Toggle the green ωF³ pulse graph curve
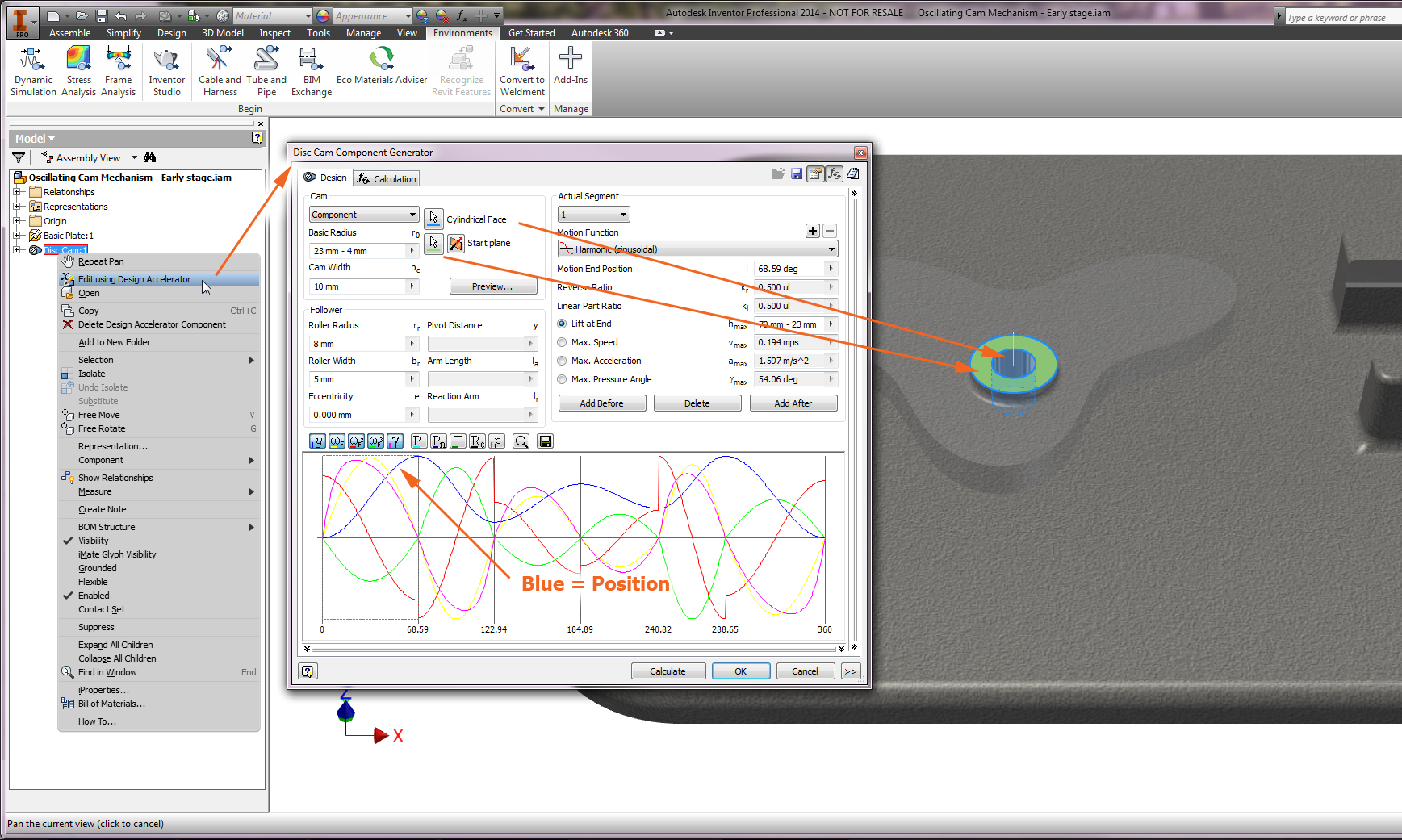Viewport: 1402px width, 840px height. pyautogui.click(x=375, y=441)
